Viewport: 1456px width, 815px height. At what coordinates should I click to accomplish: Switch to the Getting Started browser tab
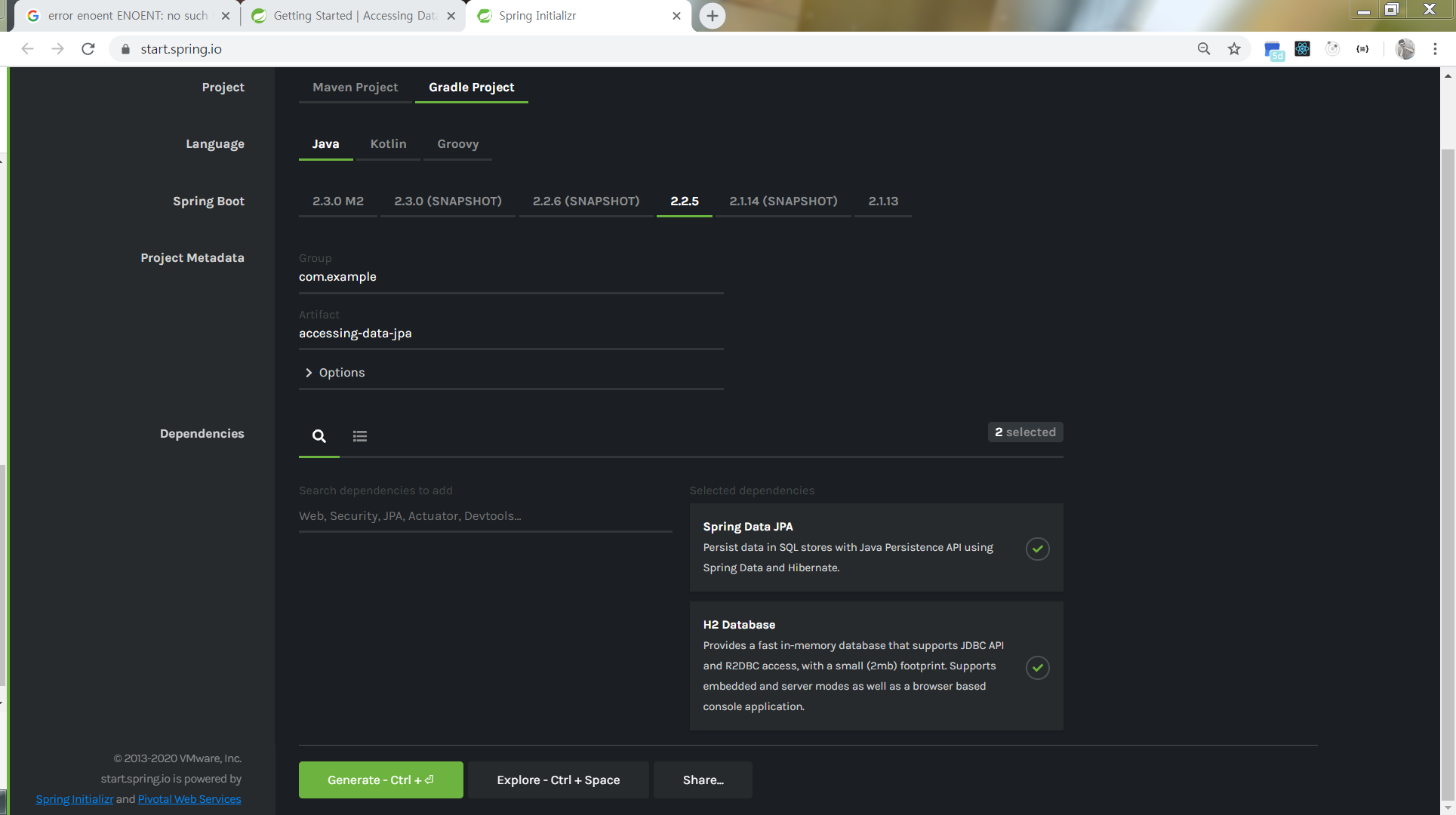(353, 16)
